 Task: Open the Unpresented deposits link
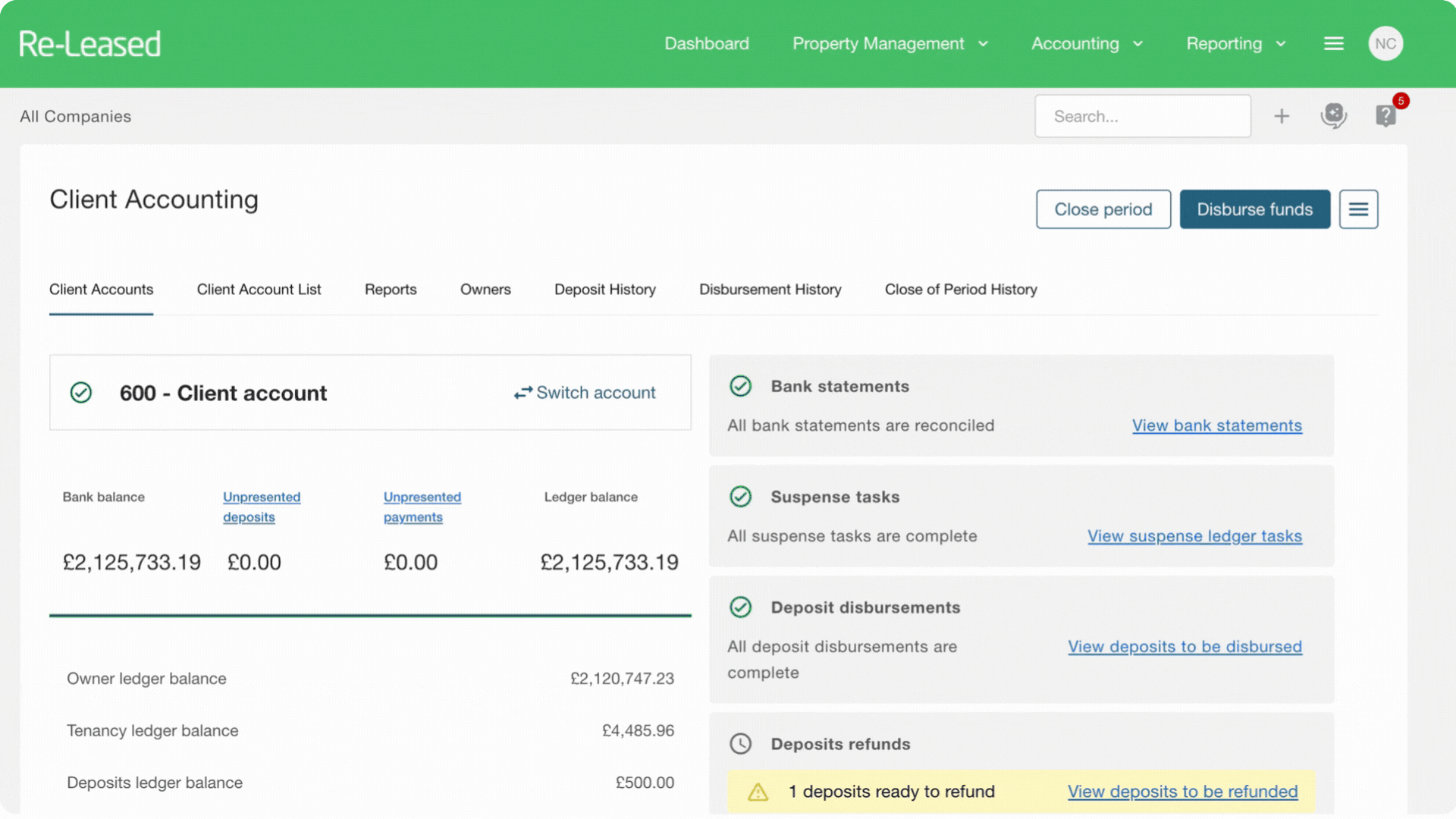click(x=262, y=507)
